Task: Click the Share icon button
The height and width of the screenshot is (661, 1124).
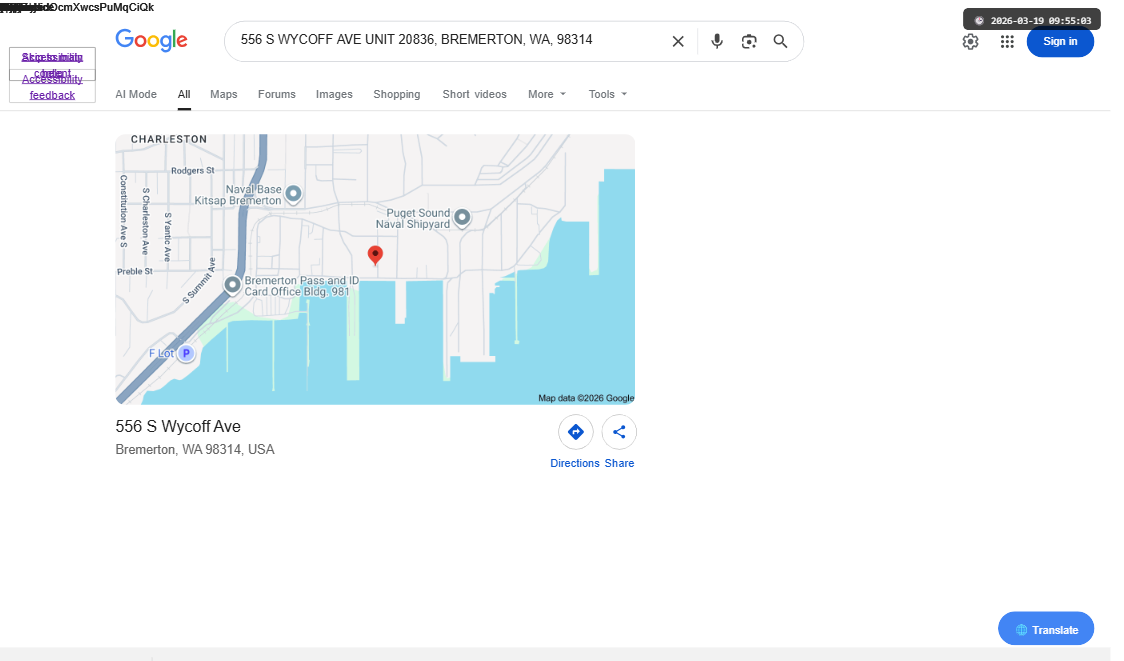Action: pos(619,432)
